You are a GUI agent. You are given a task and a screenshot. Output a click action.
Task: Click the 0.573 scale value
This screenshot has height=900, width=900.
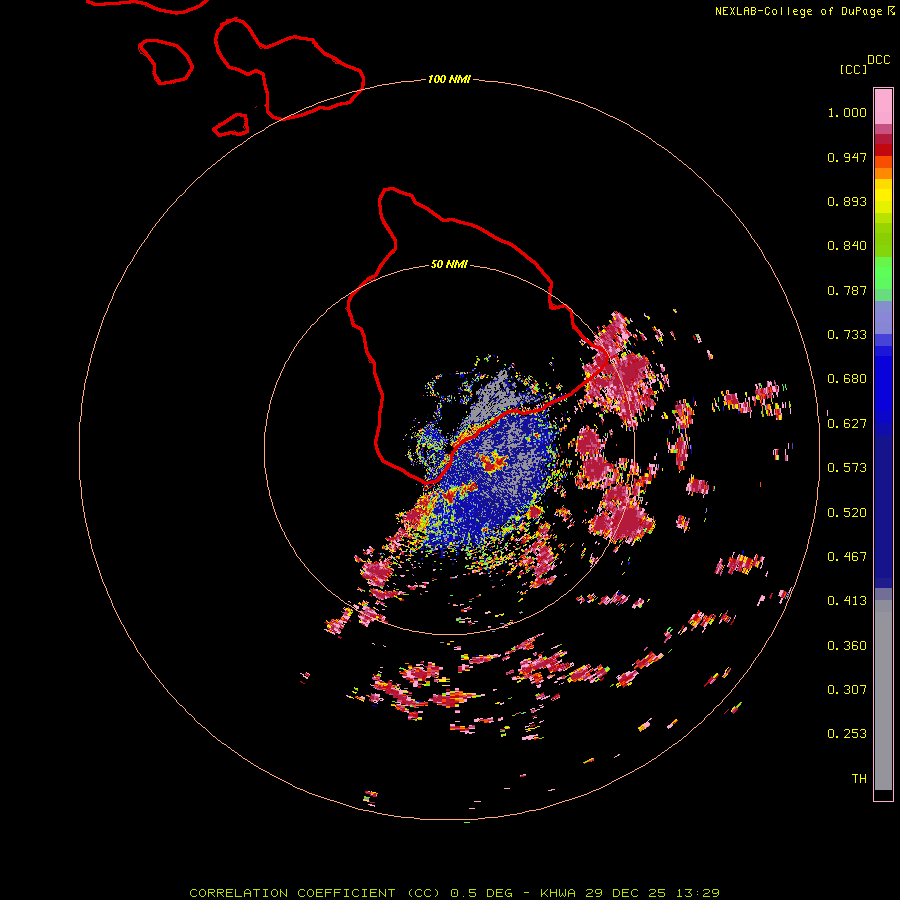(847, 468)
